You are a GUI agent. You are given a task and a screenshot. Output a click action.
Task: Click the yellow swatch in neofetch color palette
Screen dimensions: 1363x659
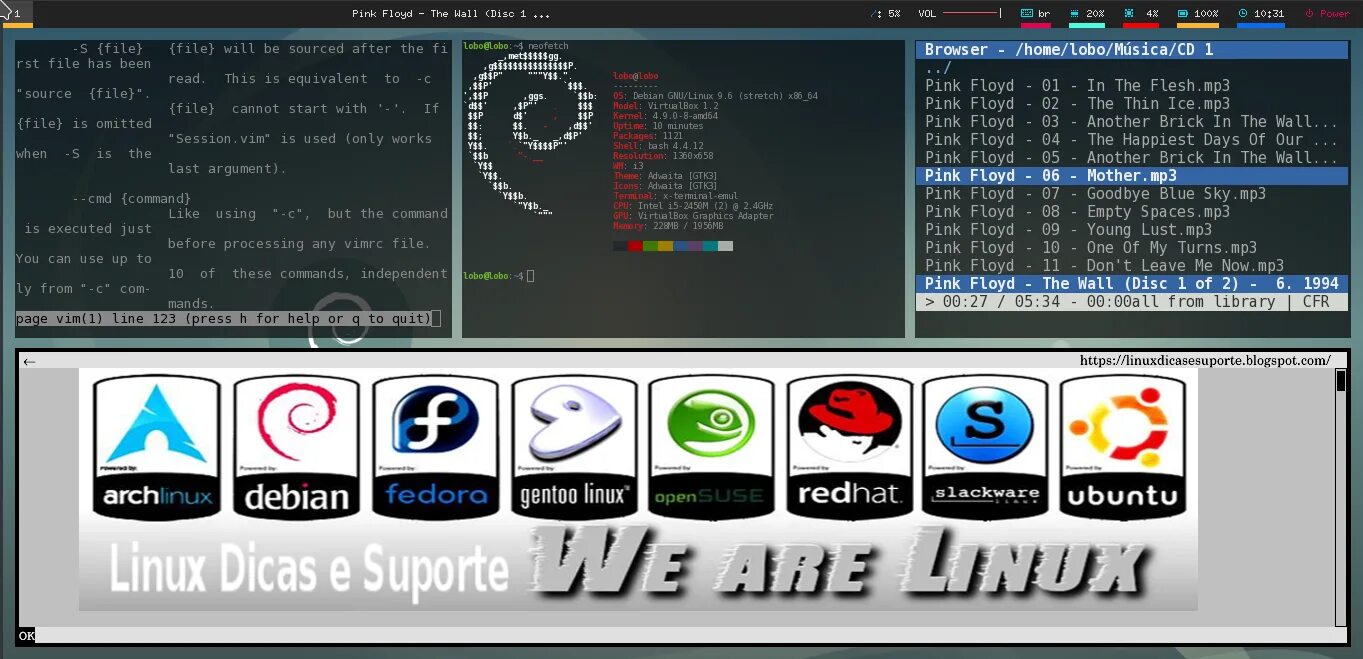(665, 246)
